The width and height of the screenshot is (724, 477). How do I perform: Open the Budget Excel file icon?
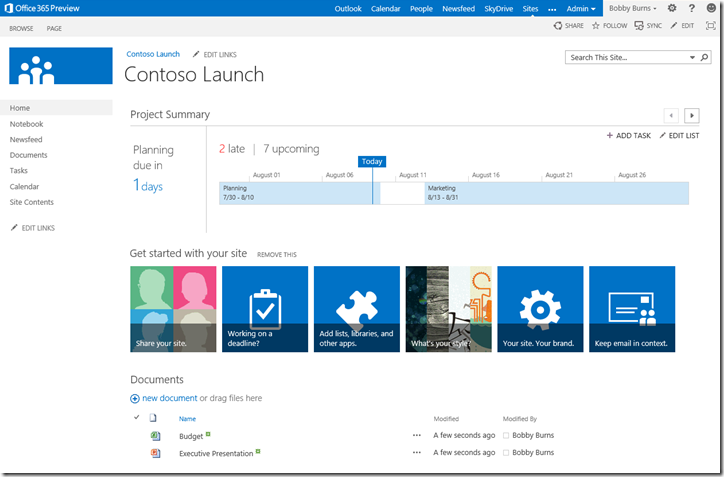pyautogui.click(x=155, y=436)
